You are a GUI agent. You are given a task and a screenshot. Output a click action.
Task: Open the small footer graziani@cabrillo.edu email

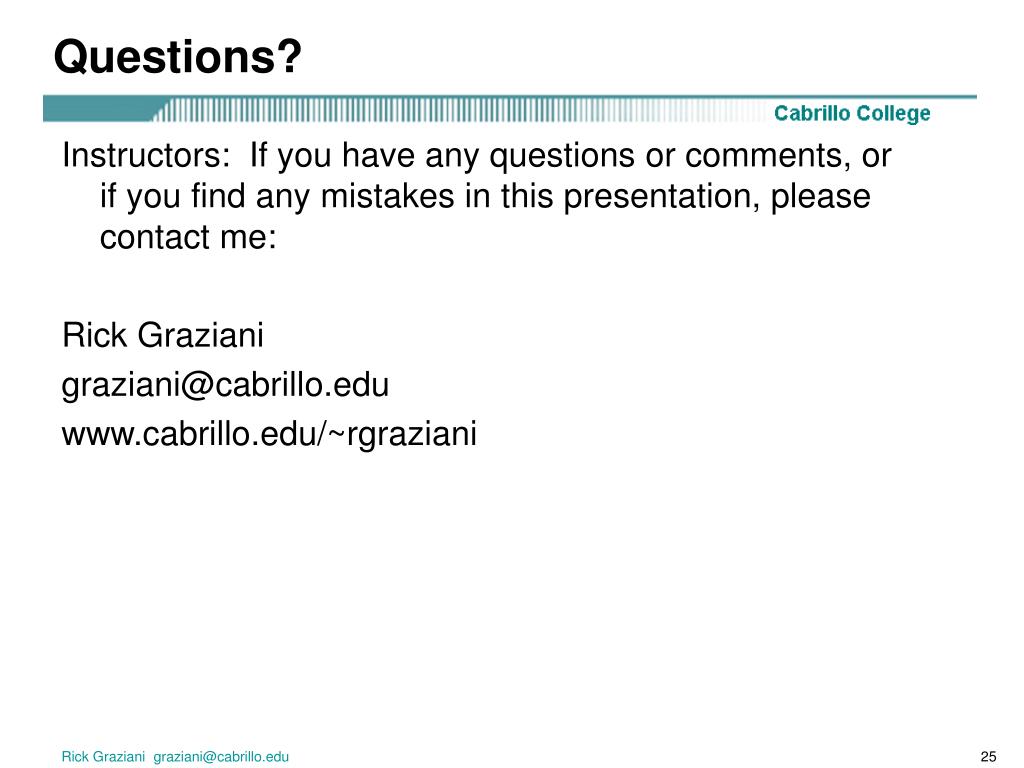click(x=221, y=757)
